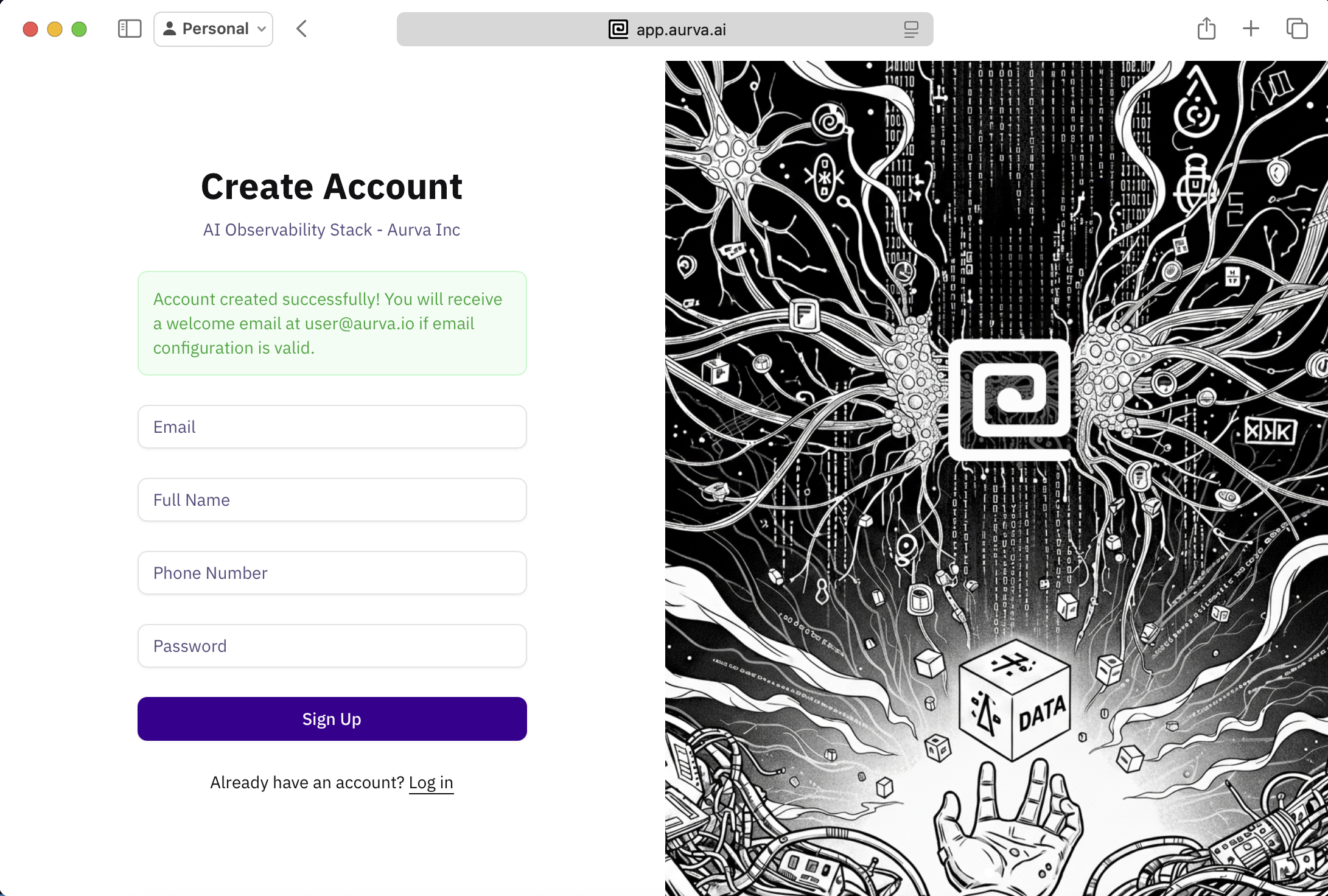Click the Aurva site favicon in address bar
1328x896 pixels.
click(618, 29)
